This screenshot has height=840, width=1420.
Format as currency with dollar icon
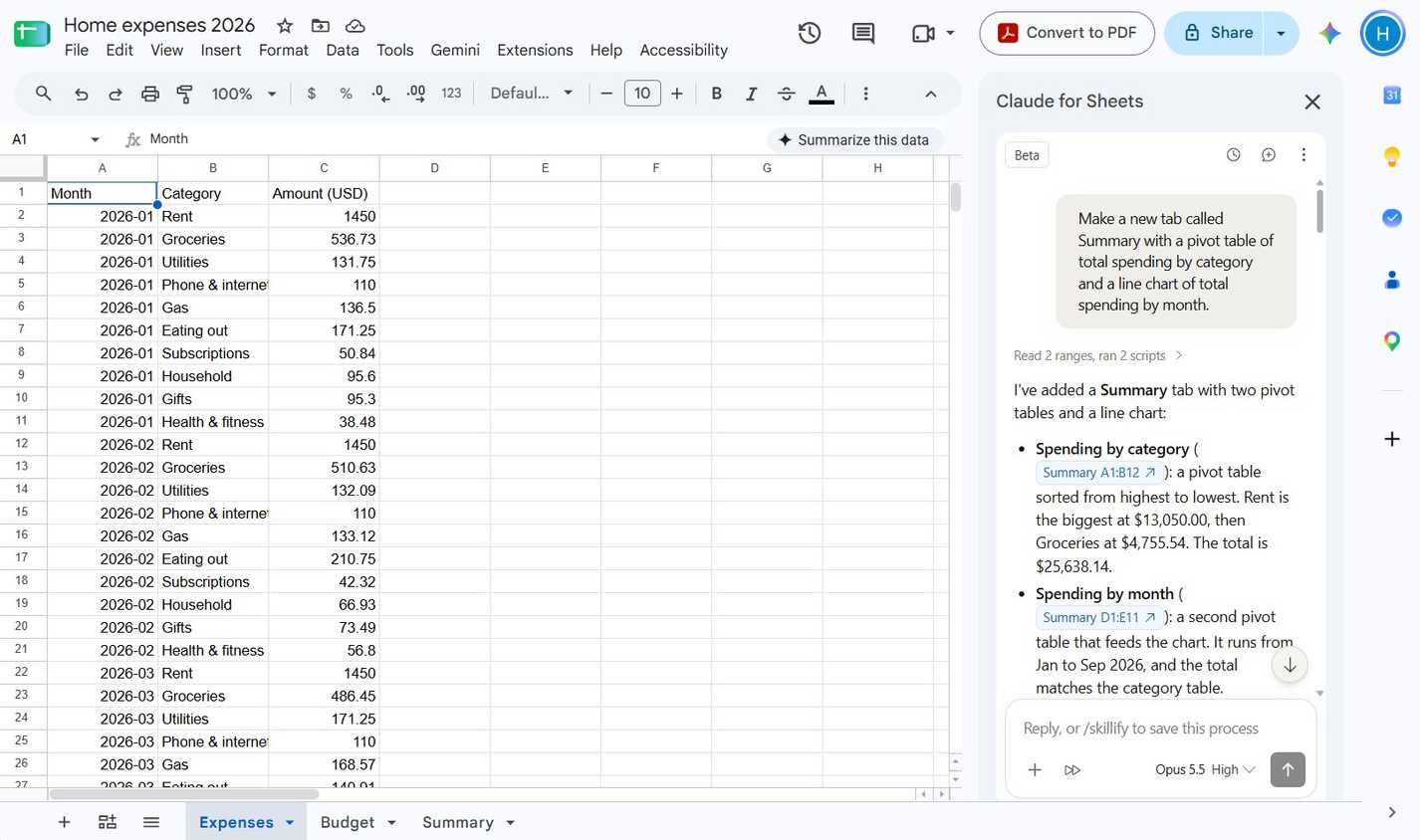[x=312, y=94]
